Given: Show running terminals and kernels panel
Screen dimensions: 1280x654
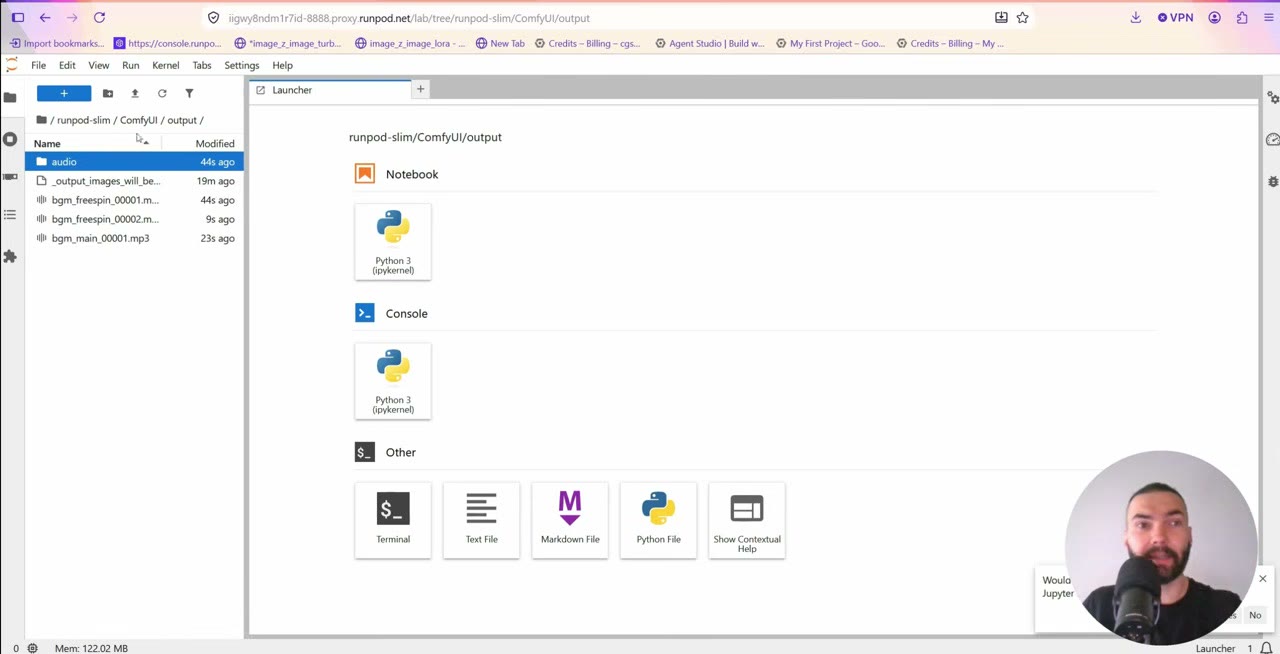Looking at the screenshot, I should [x=10, y=139].
